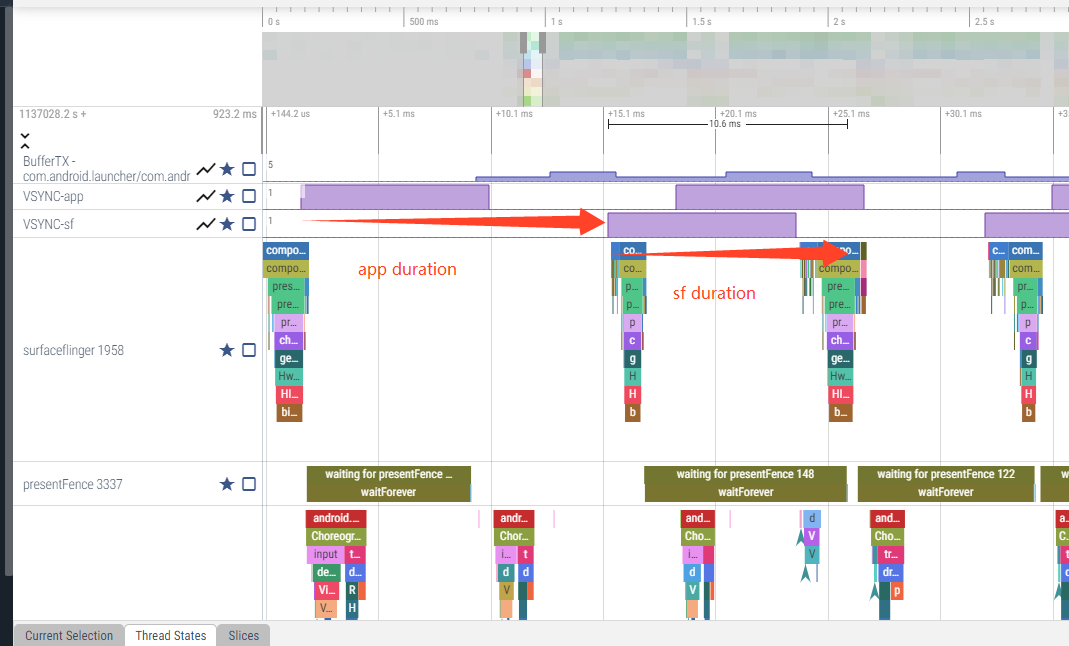Unpin the presentFence 3337 track star

point(227,485)
